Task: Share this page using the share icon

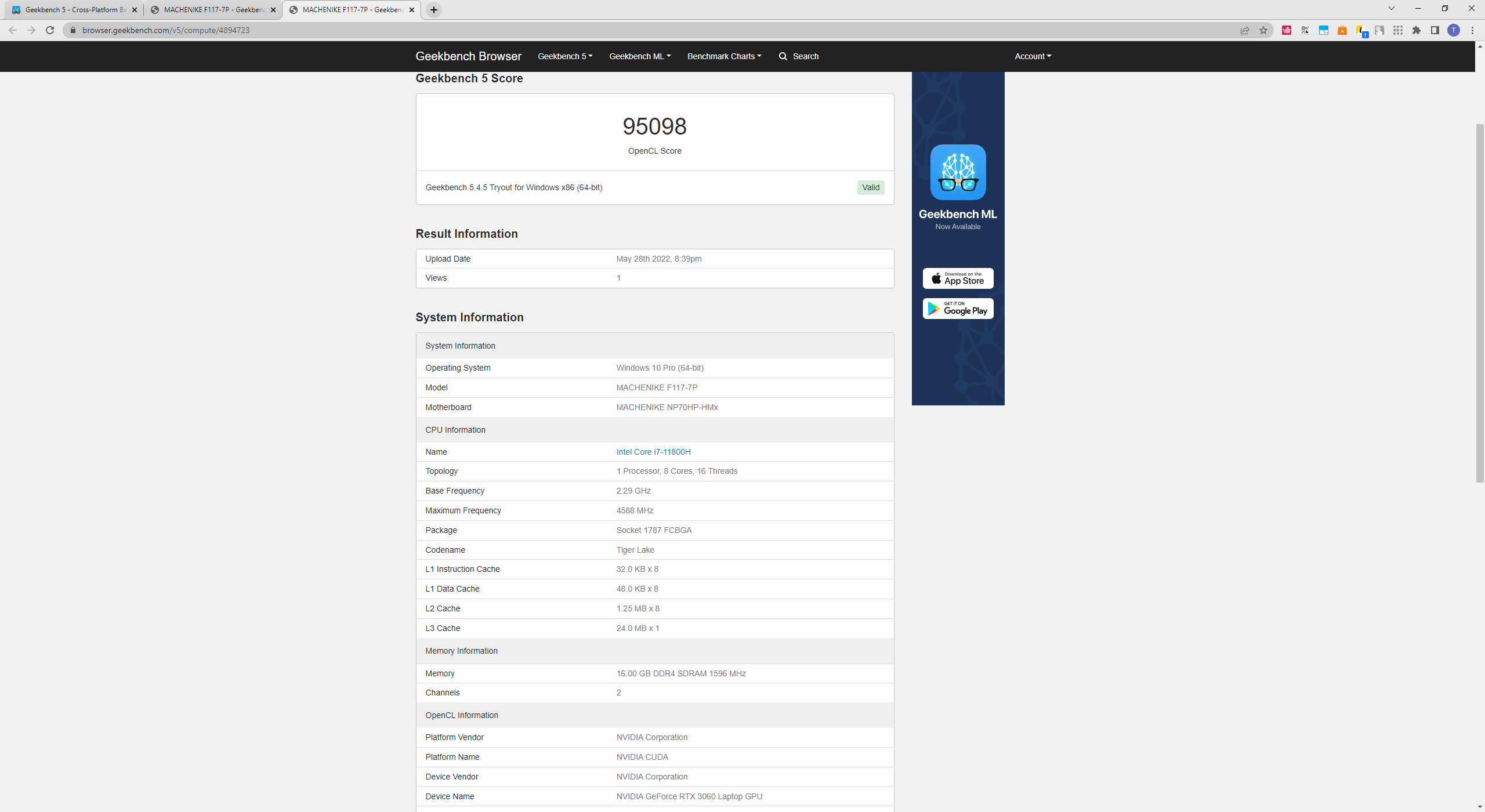Action: click(x=1245, y=30)
